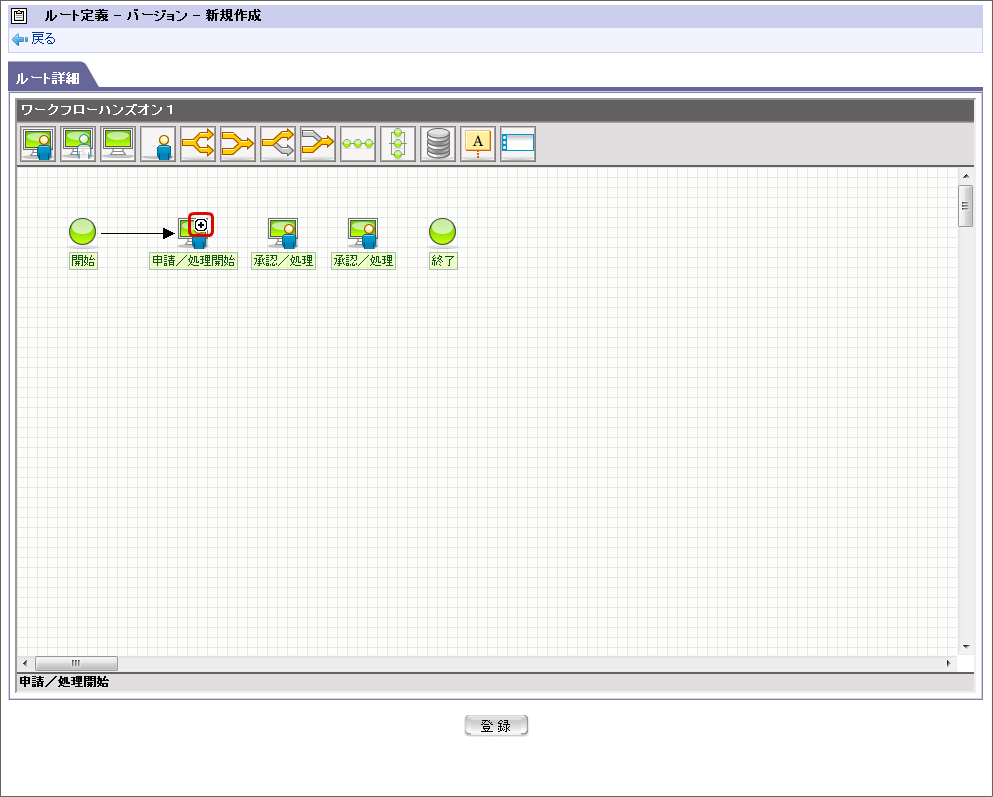Select the database cylinder tool
This screenshot has height=797, width=993.
coord(438,144)
